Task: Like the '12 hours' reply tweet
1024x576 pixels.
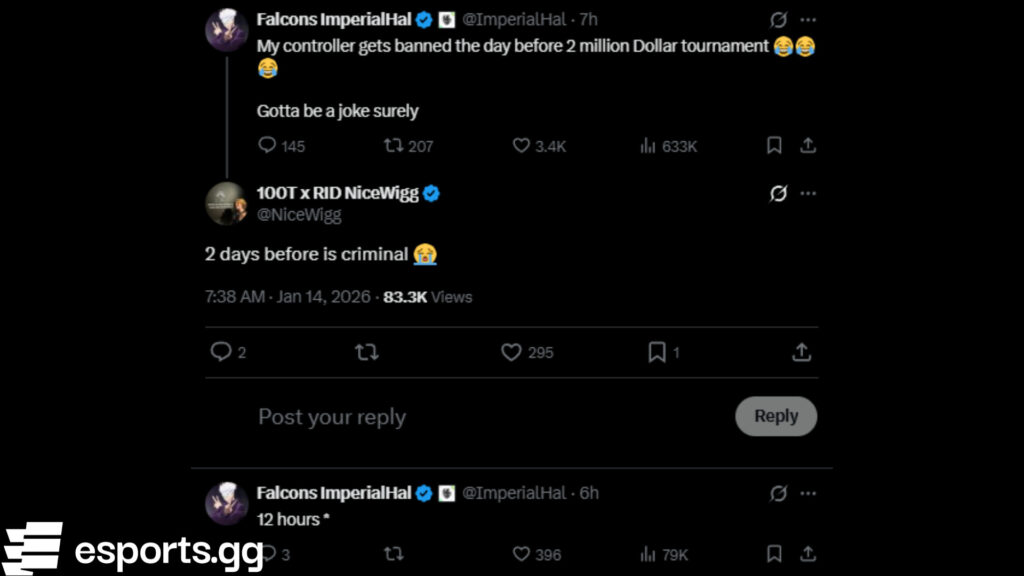Action: [x=521, y=554]
